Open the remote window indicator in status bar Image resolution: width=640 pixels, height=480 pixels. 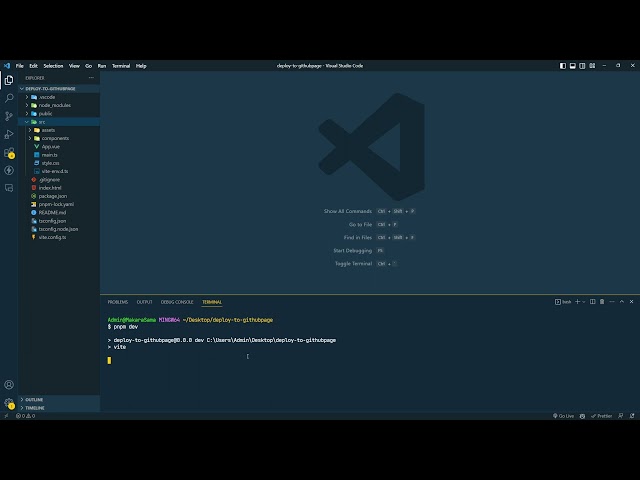(6, 416)
